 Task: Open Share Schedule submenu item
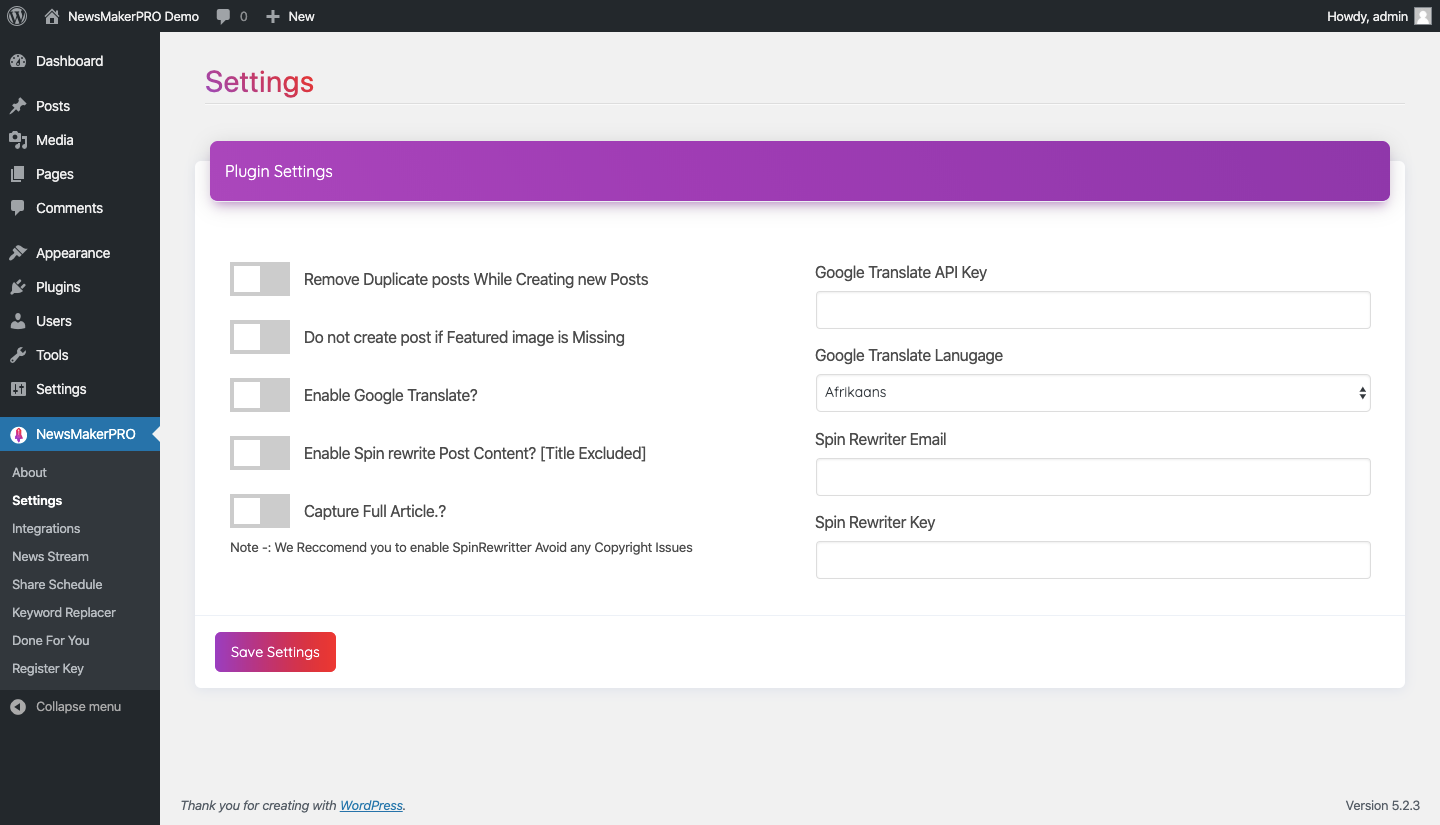[x=57, y=584]
